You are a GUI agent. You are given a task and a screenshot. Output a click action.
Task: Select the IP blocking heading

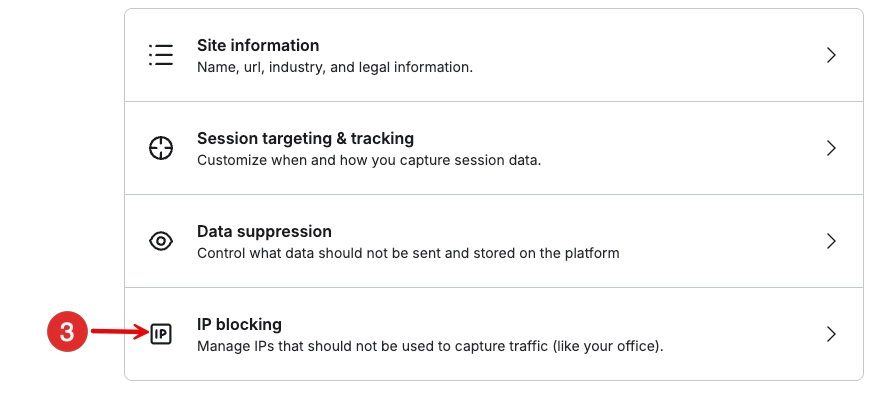tap(239, 324)
